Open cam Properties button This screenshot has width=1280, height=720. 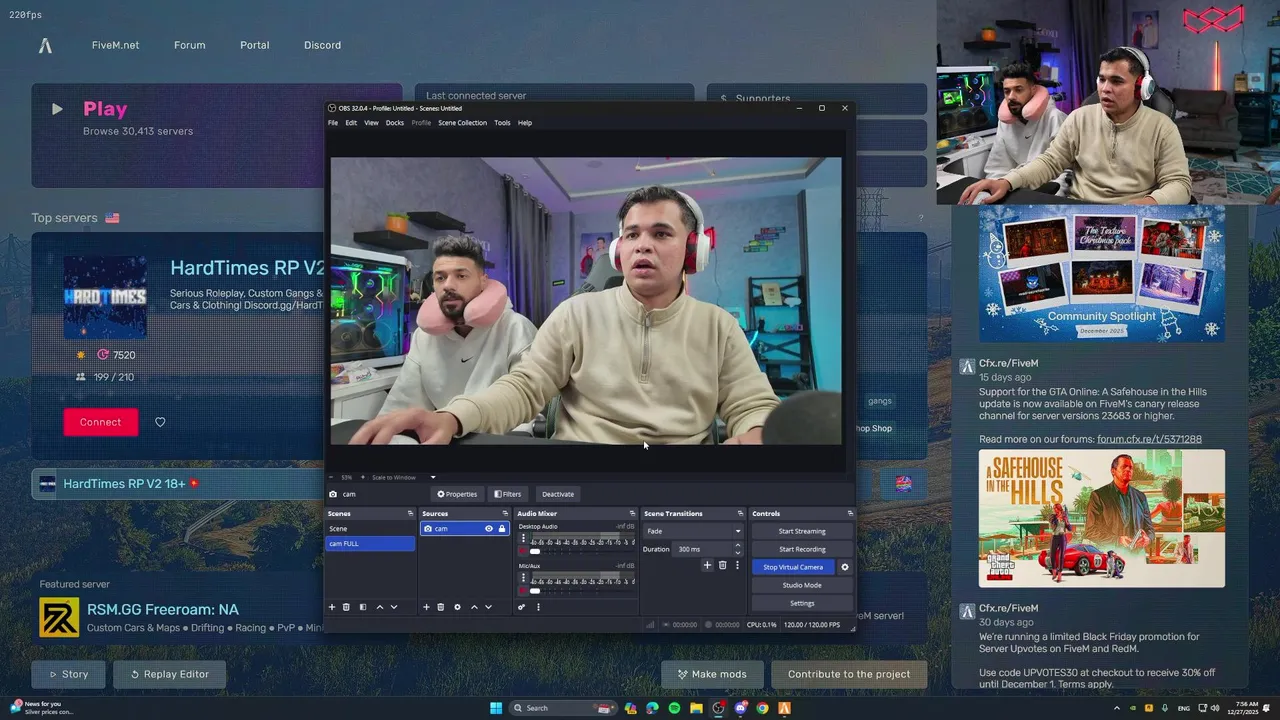(x=457, y=494)
